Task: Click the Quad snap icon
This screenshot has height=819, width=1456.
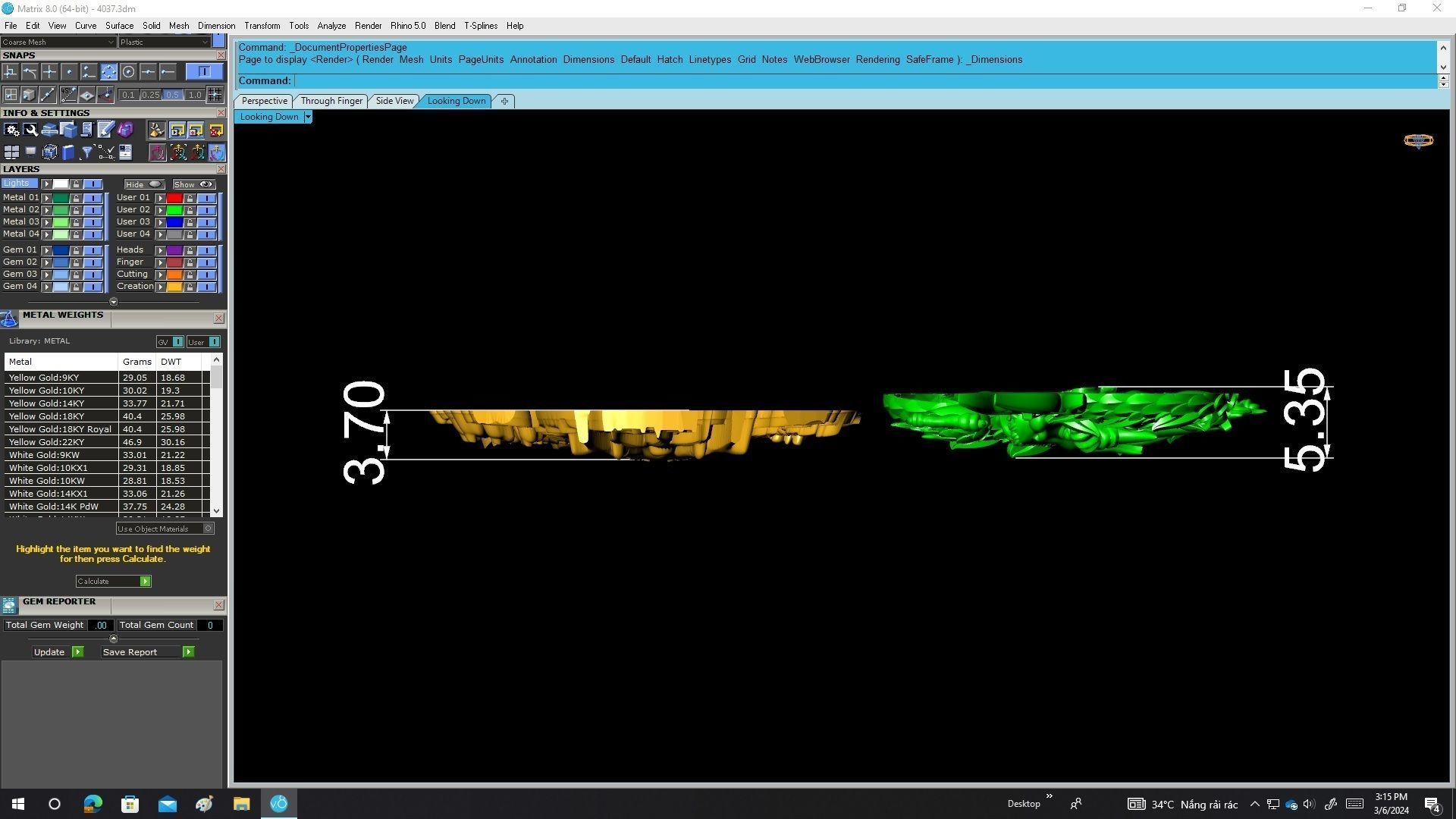Action: coord(108,72)
